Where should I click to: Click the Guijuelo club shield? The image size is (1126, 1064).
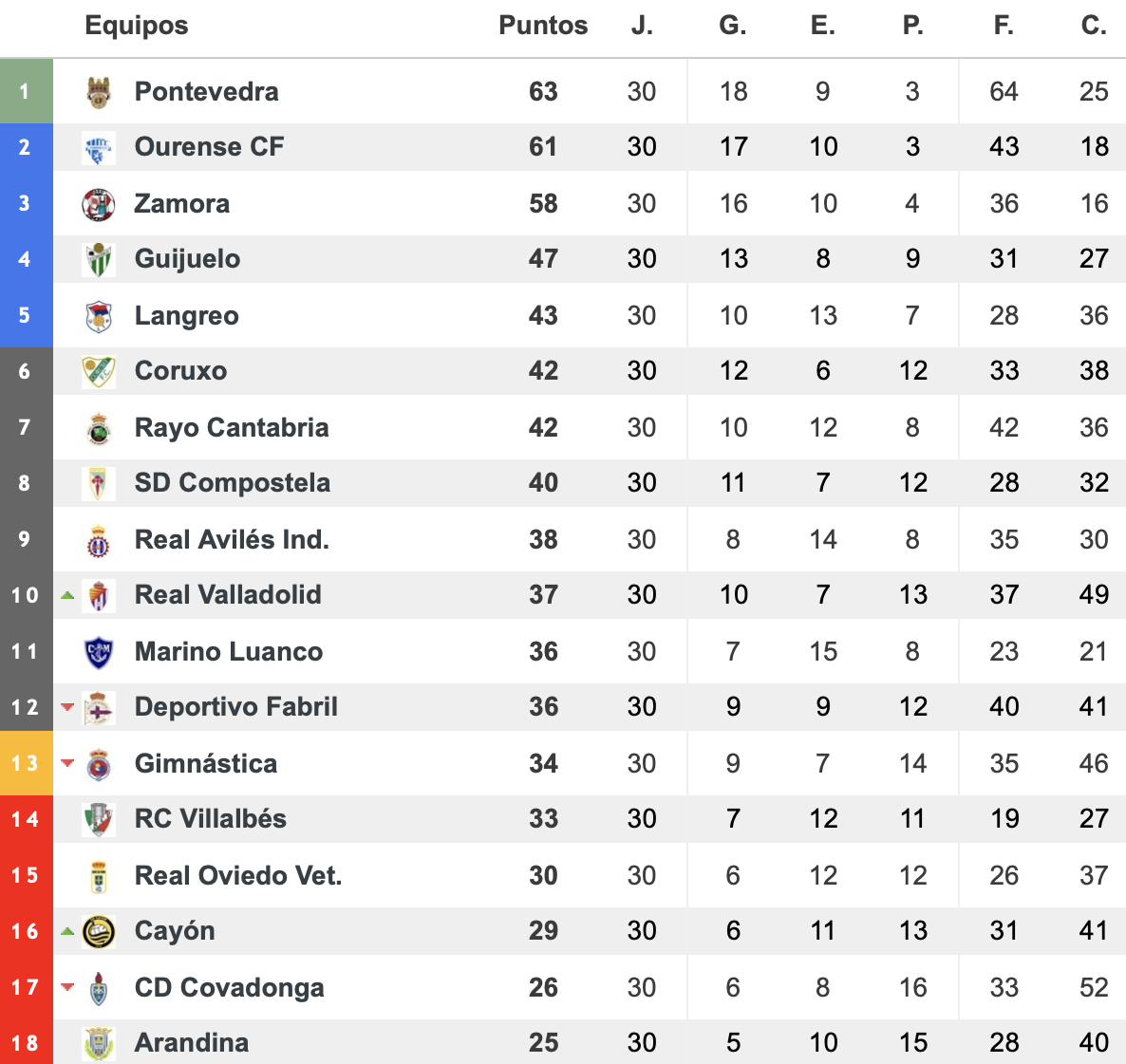tap(99, 259)
